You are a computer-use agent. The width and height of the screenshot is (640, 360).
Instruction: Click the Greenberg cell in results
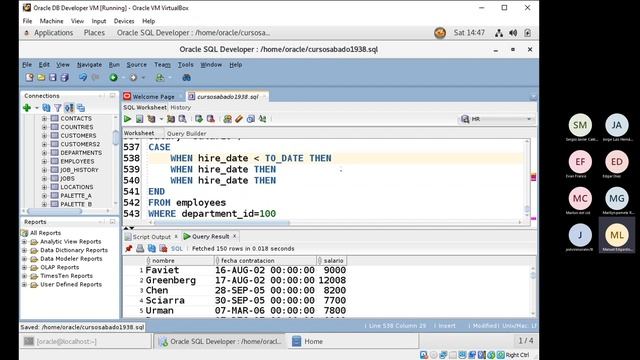[171, 280]
